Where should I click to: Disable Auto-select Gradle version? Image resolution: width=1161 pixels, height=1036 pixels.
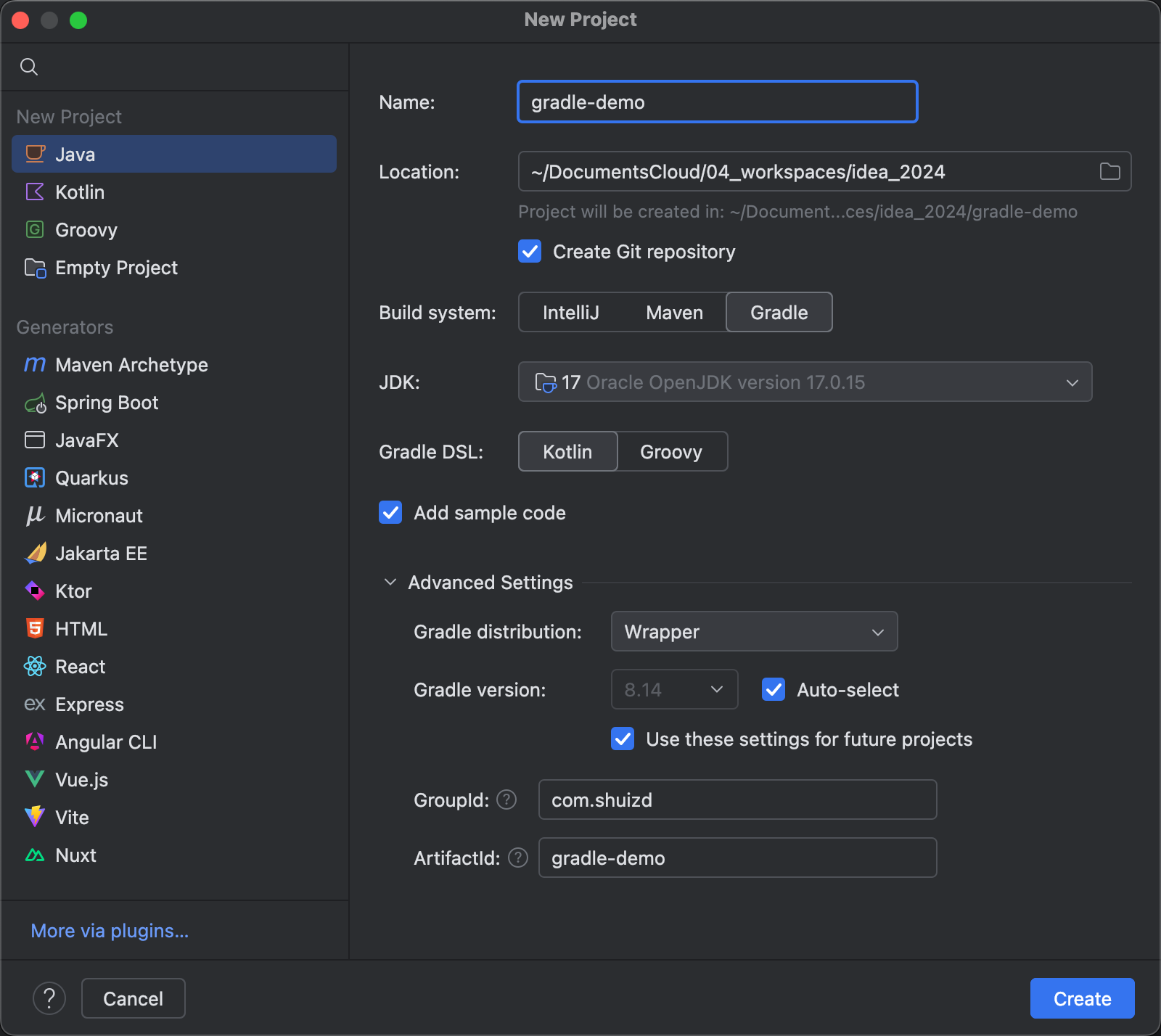point(774,689)
